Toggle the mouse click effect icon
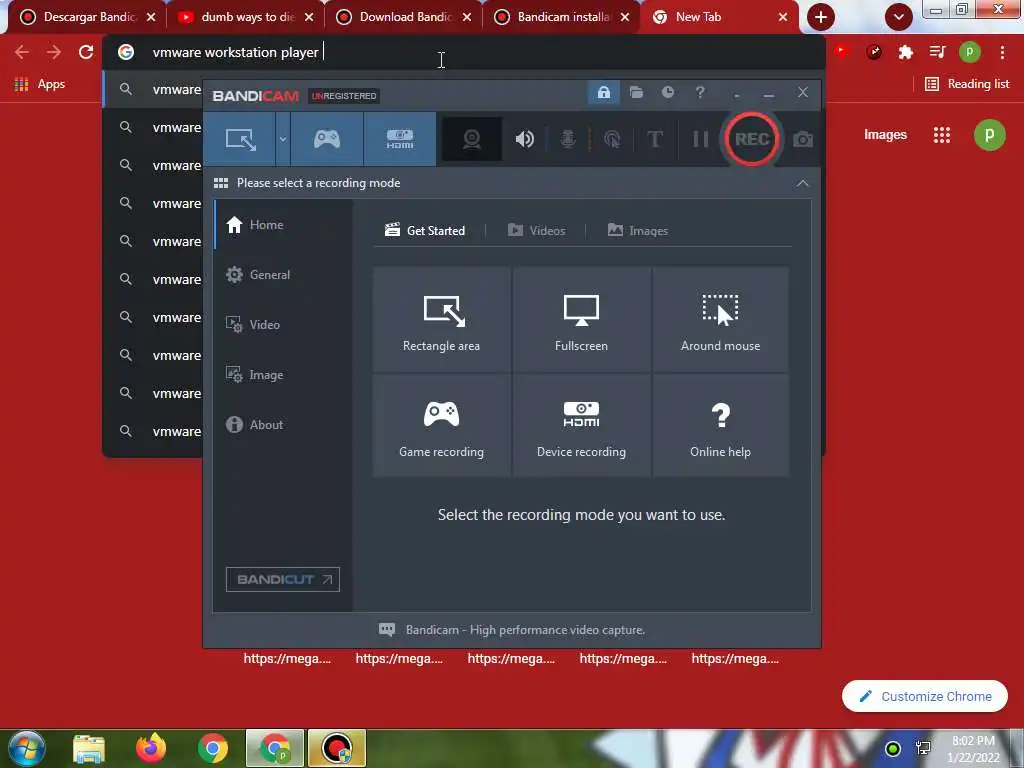 tap(612, 139)
